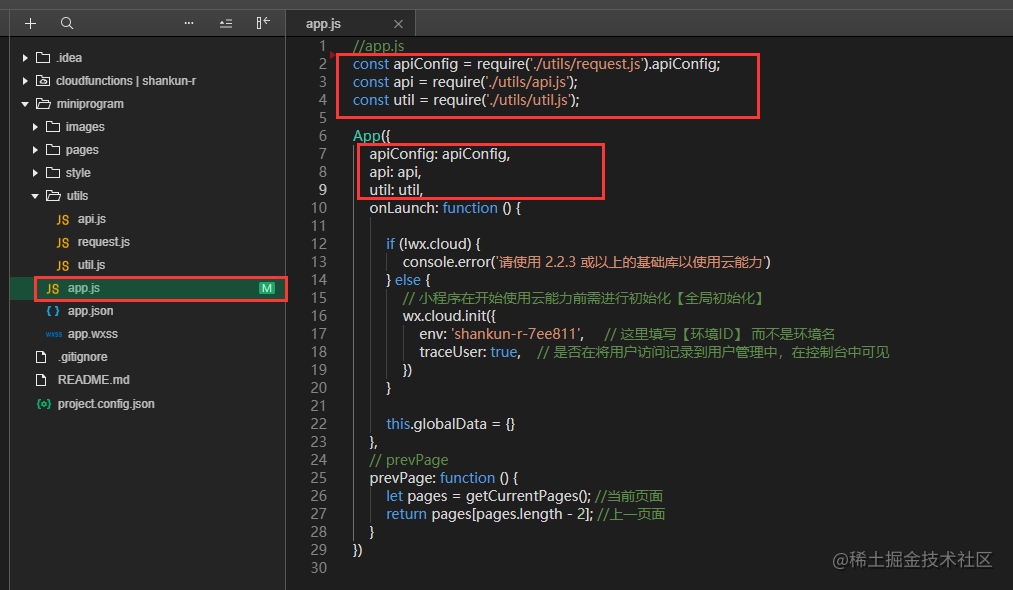
Task: Place cursor on './utils/request.js' string
Action: [587, 64]
